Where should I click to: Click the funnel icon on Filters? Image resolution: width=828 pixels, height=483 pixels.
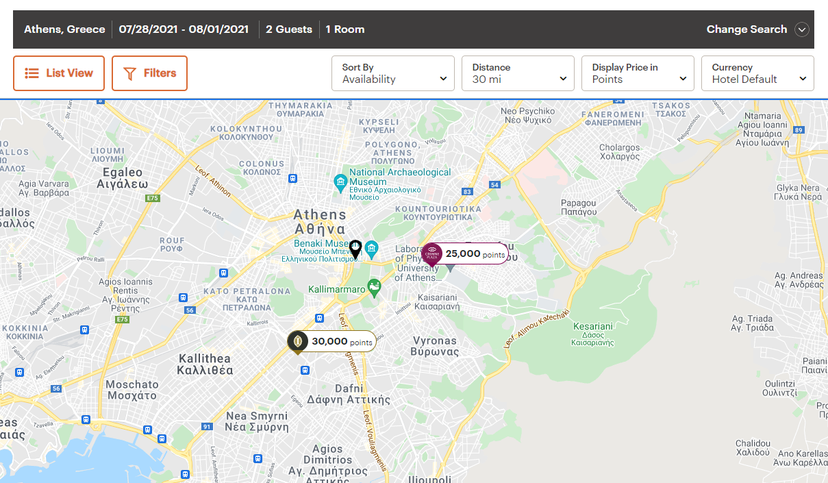pos(130,73)
